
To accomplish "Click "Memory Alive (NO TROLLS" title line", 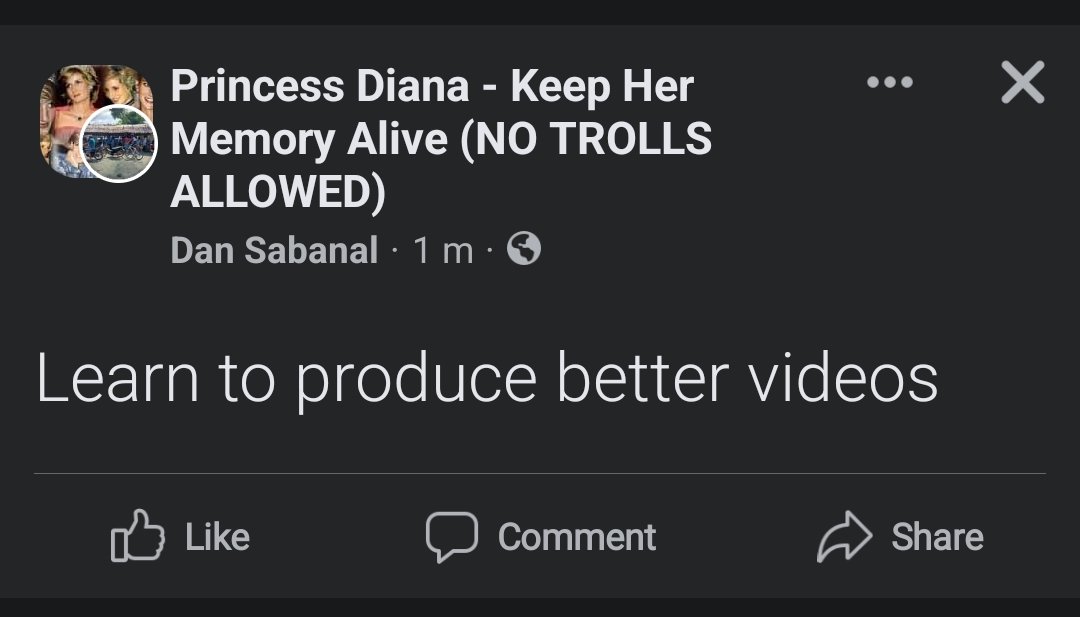I will click(x=440, y=139).
